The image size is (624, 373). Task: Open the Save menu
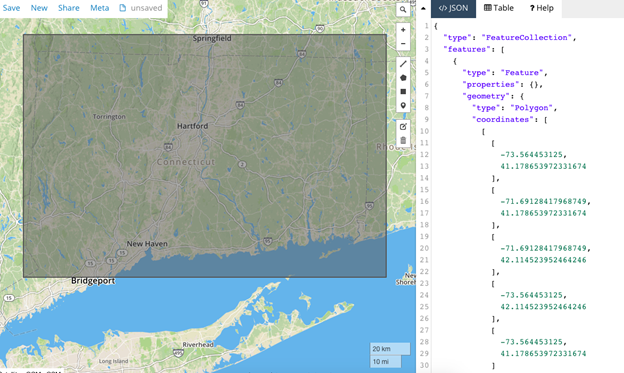[11, 8]
